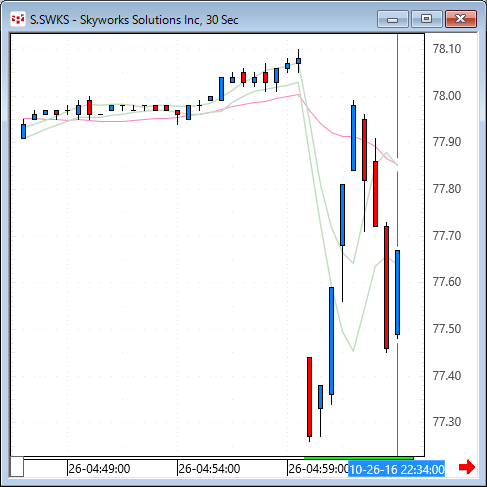Minimize the Skyworks chart window
487x487 pixels.
click(393, 19)
